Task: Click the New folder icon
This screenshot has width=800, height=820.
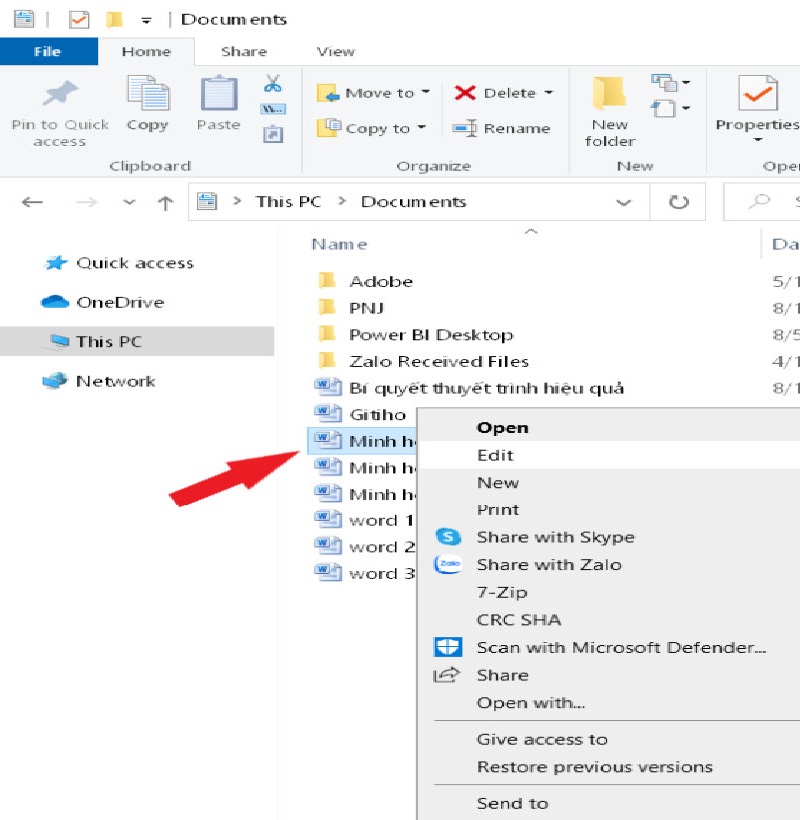Action: [610, 94]
